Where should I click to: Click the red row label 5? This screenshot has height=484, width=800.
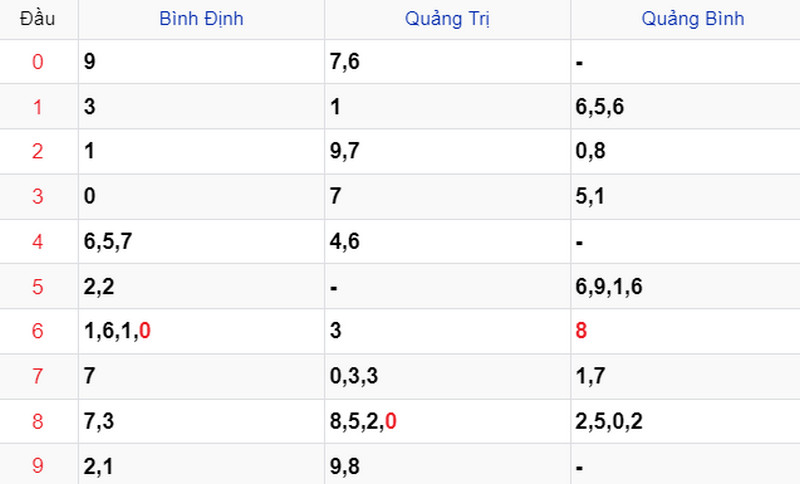tap(38, 287)
